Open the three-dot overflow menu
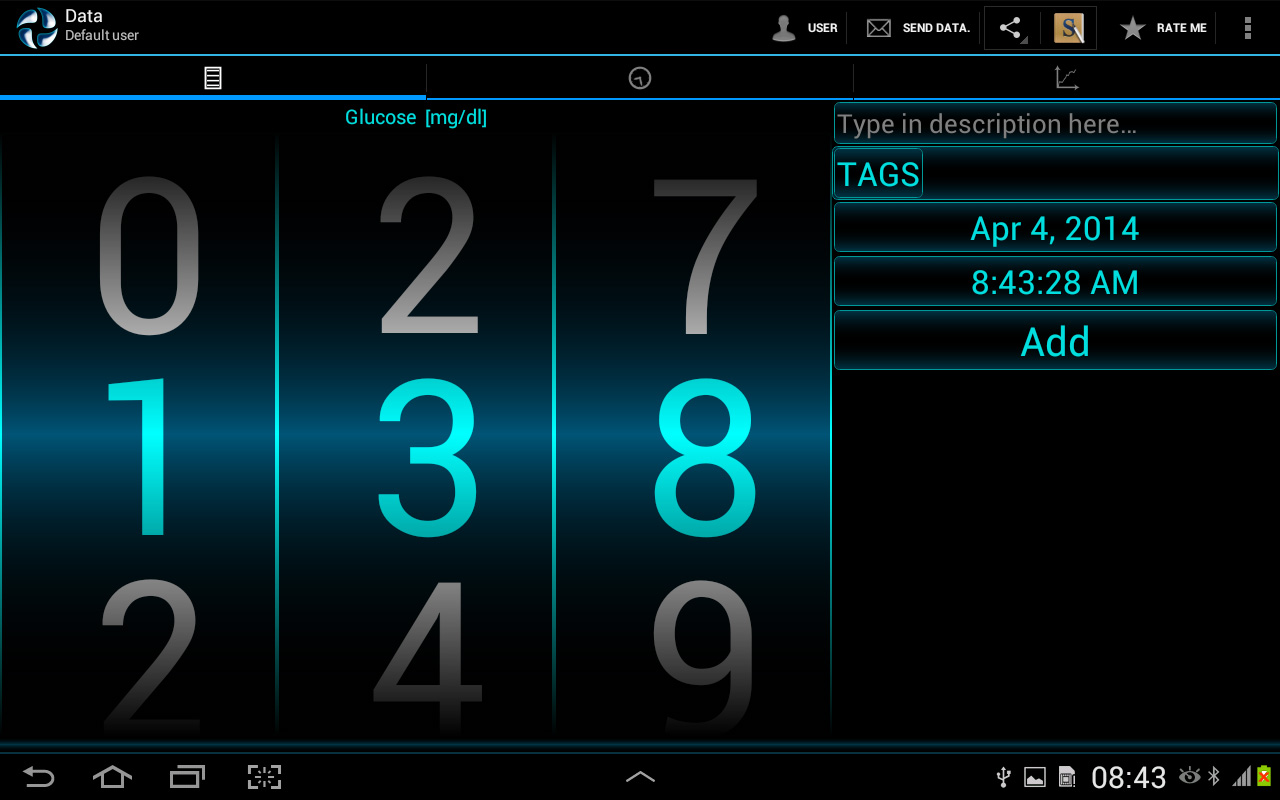1280x800 pixels. tap(1247, 28)
